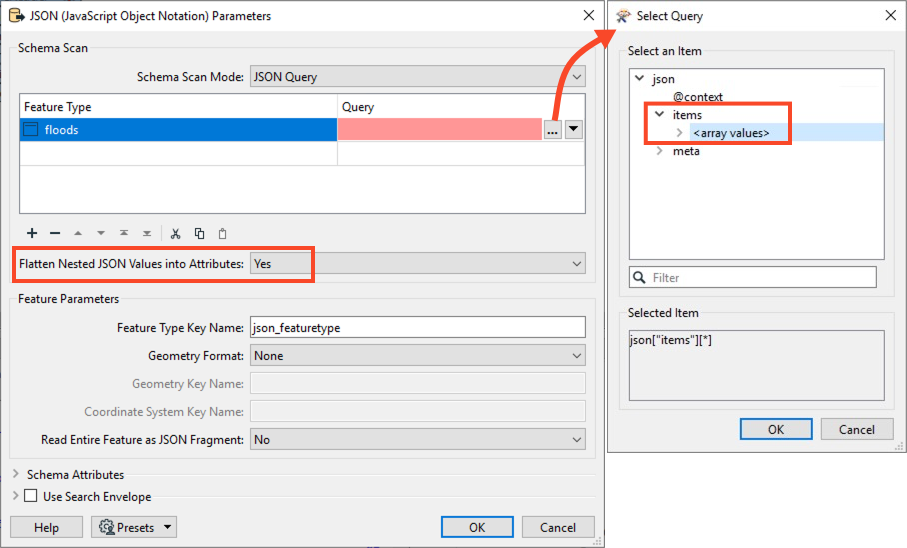Click the search icon in Filter box
This screenshot has width=907, height=548.
(639, 277)
